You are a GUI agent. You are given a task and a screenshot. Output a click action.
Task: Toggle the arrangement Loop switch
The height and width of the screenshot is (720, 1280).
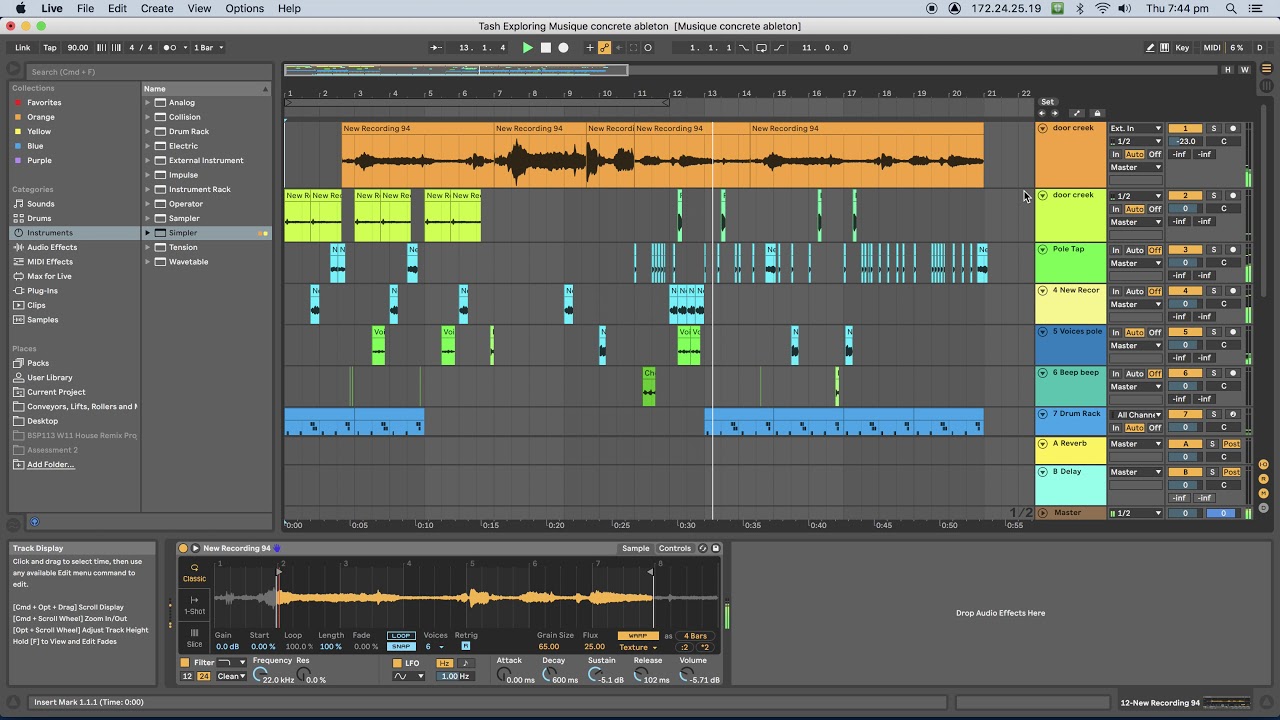tap(762, 47)
